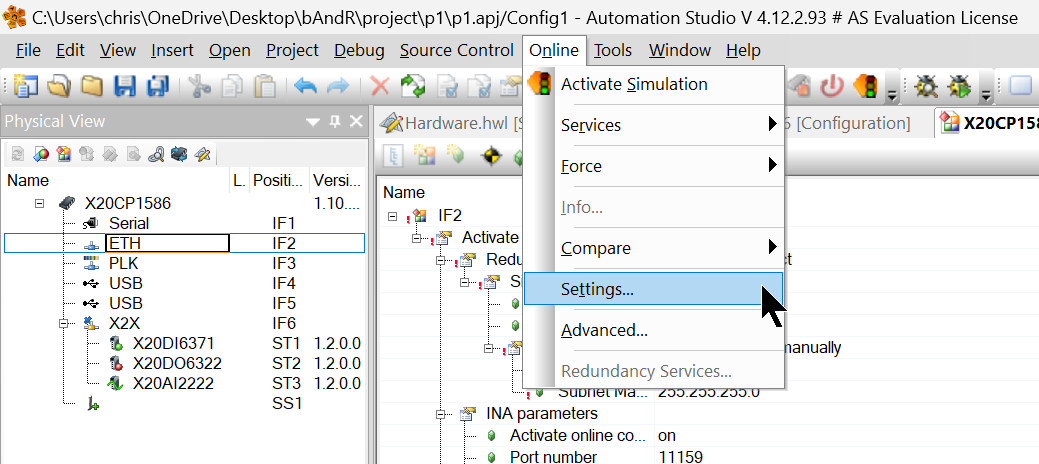Click the Cut scissors icon

pos(199,86)
